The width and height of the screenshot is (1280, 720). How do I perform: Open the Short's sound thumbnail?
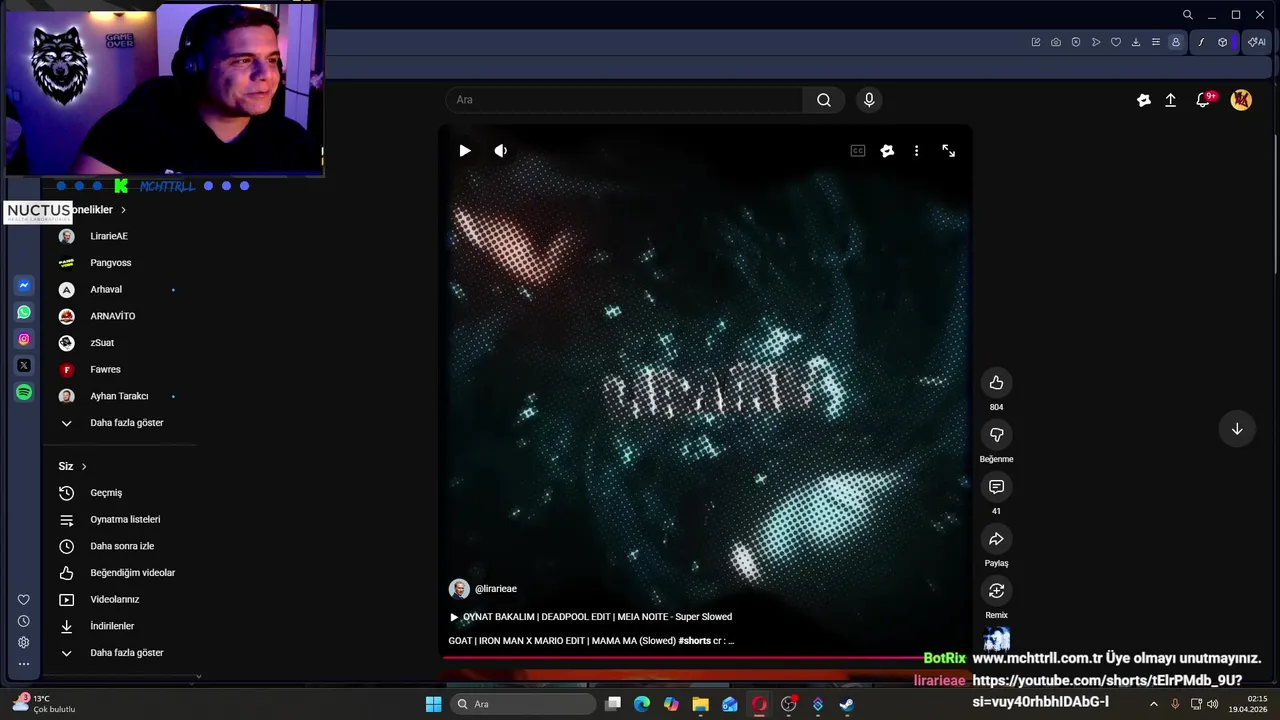pyautogui.click(x=997, y=638)
